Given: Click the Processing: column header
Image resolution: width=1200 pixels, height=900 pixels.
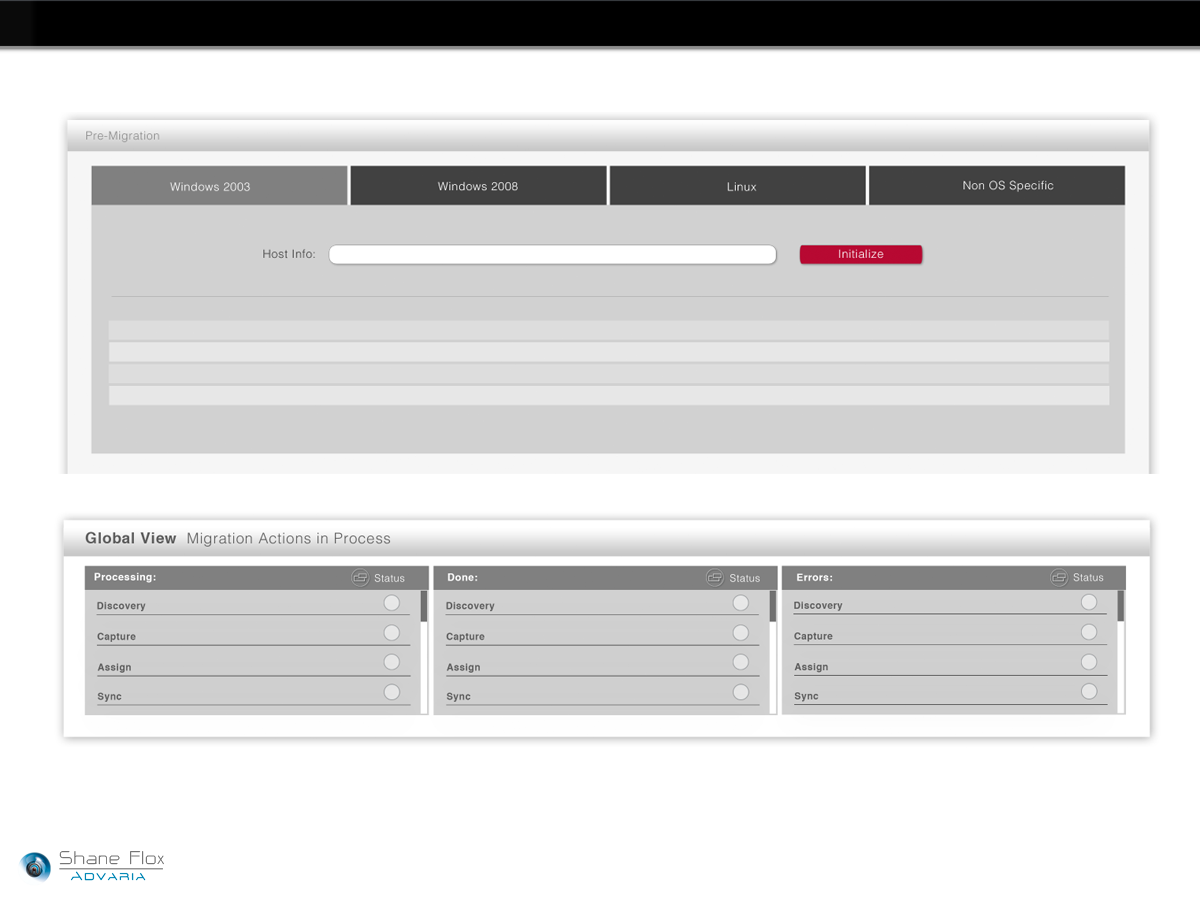Looking at the screenshot, I should point(125,577).
